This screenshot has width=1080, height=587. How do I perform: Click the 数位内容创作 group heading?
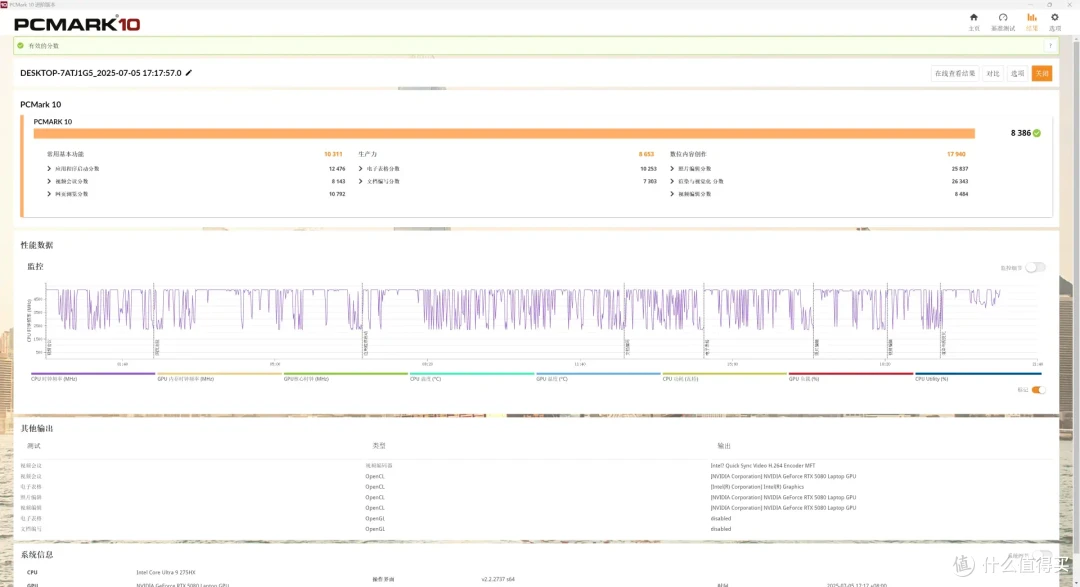pyautogui.click(x=688, y=154)
